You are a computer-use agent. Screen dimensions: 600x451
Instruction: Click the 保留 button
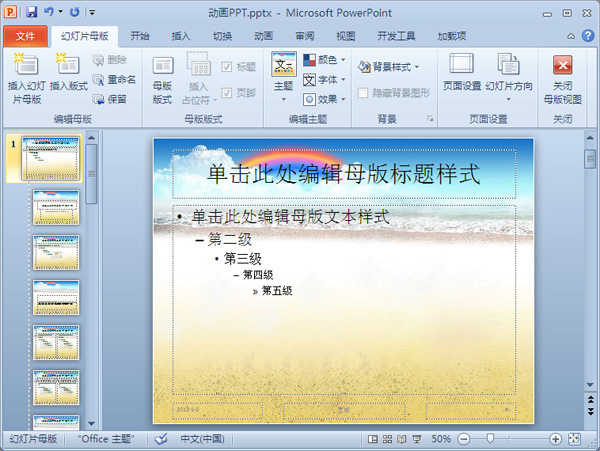(109, 99)
